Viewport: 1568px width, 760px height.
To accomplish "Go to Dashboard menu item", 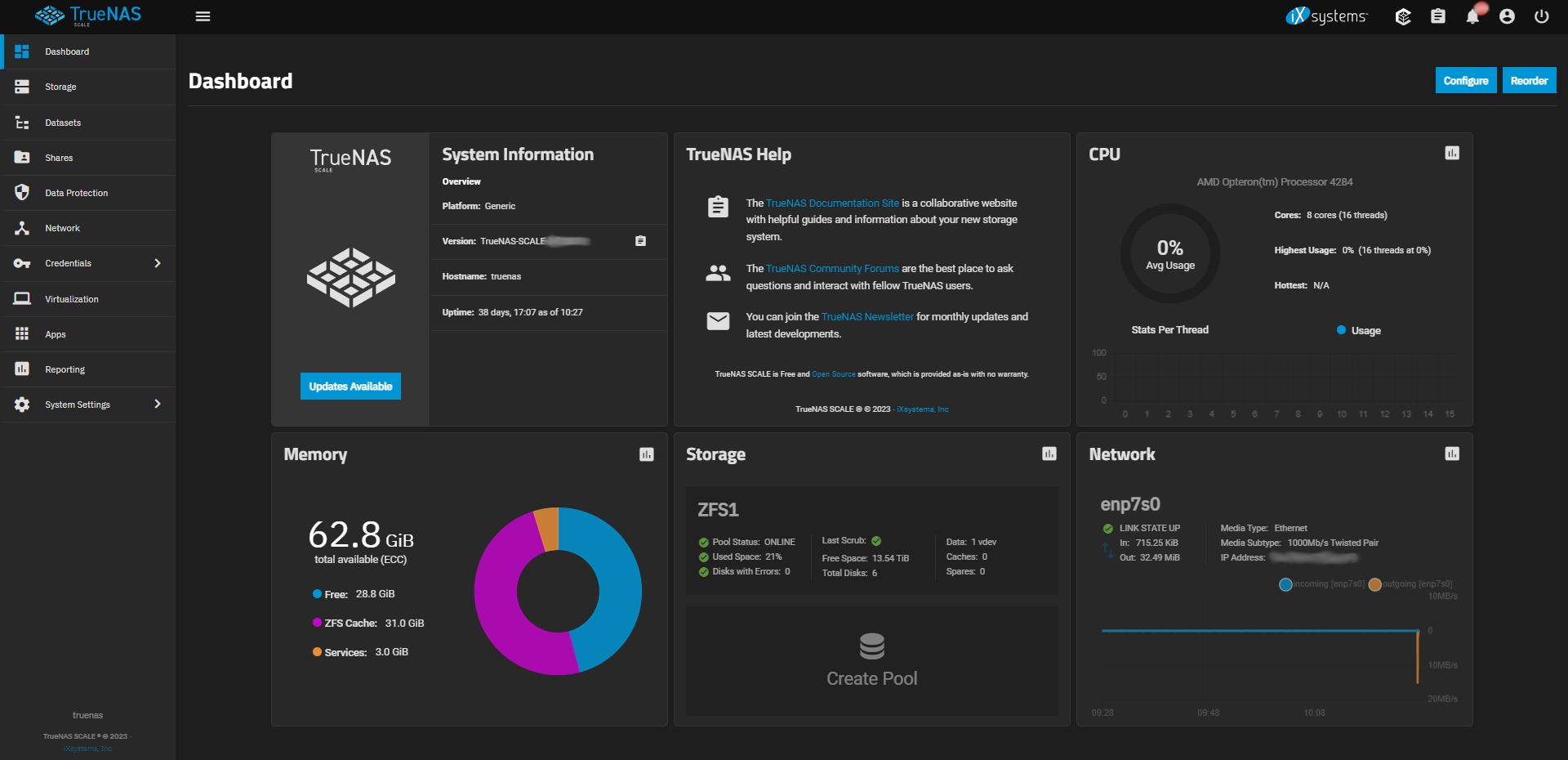I will [x=88, y=51].
